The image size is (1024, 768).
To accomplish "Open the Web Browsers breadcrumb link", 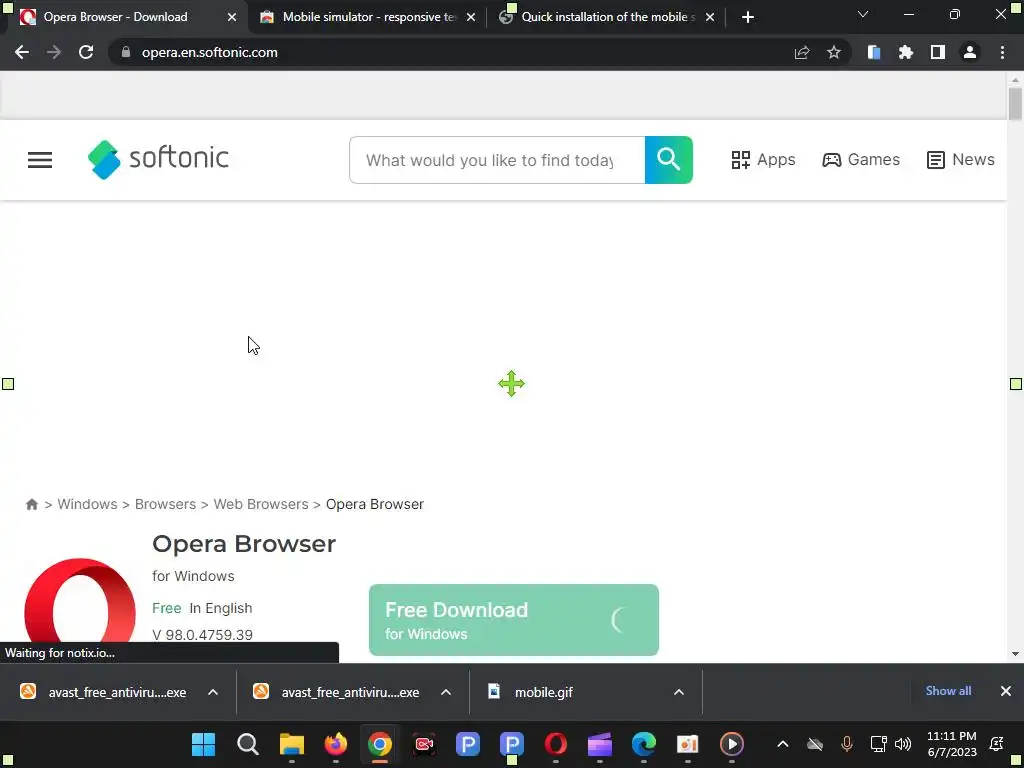I will click(x=261, y=504).
